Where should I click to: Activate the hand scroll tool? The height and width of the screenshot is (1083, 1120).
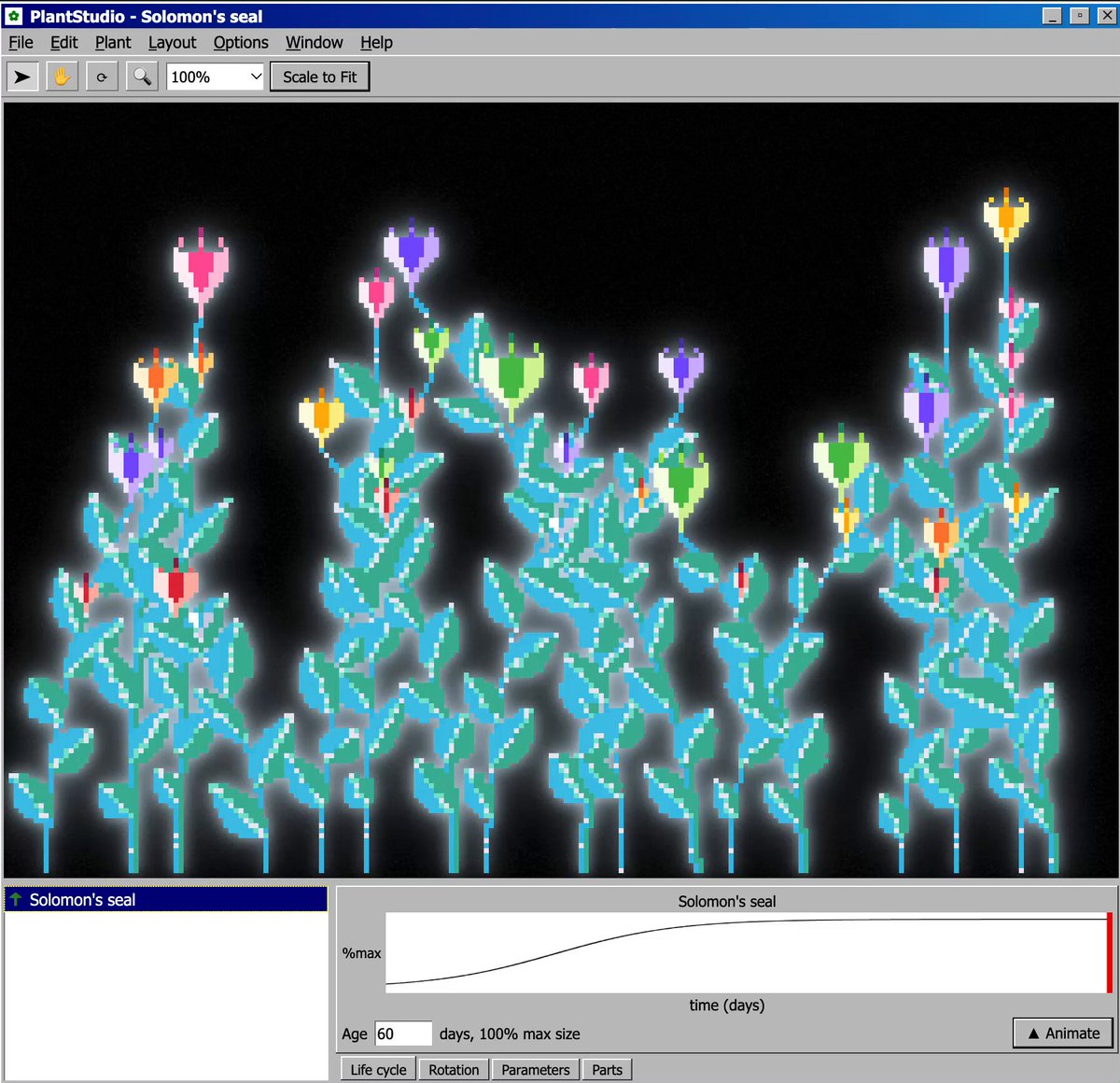62,77
